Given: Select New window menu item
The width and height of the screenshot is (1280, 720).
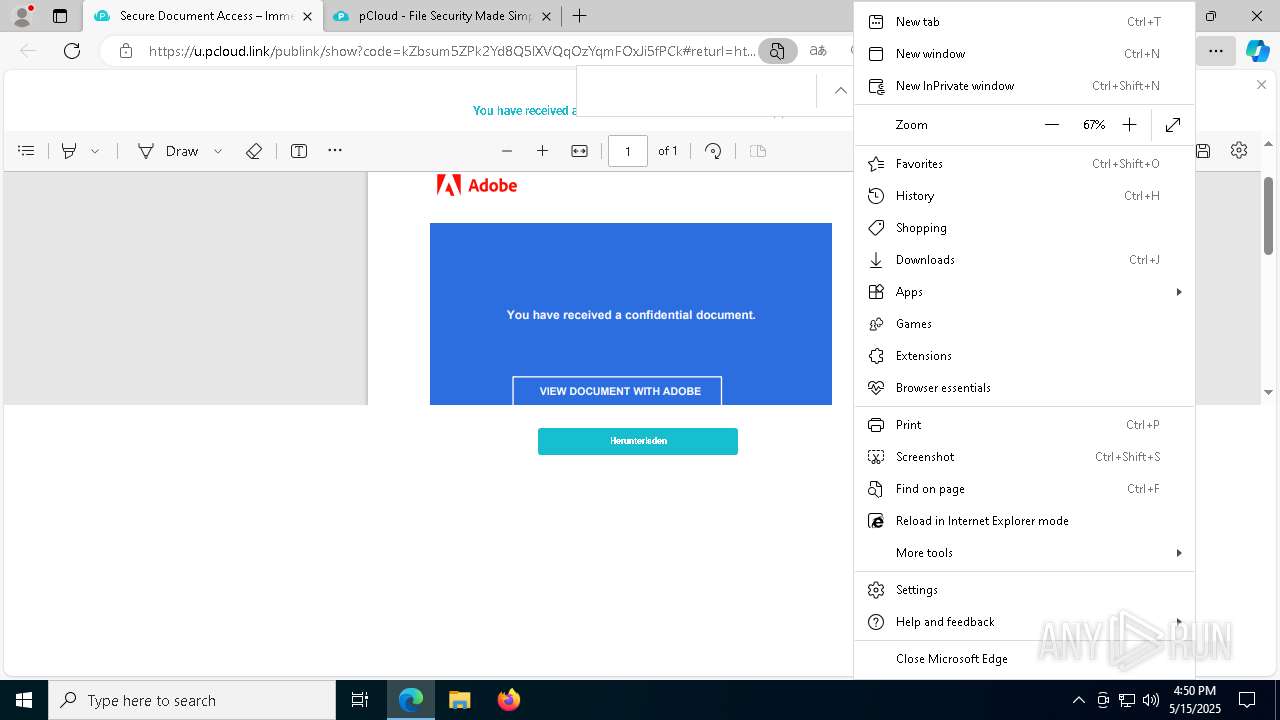Looking at the screenshot, I should (x=1025, y=54).
